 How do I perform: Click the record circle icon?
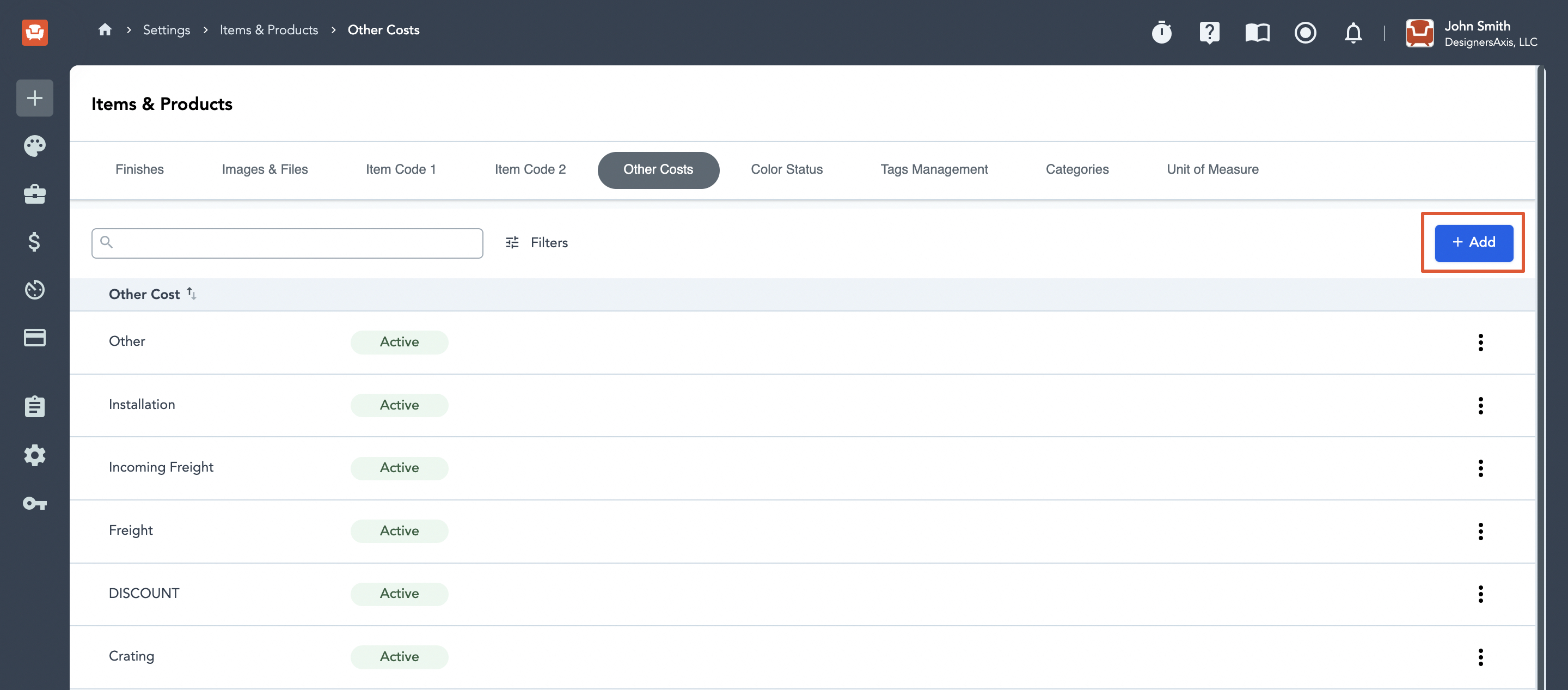pyautogui.click(x=1305, y=32)
